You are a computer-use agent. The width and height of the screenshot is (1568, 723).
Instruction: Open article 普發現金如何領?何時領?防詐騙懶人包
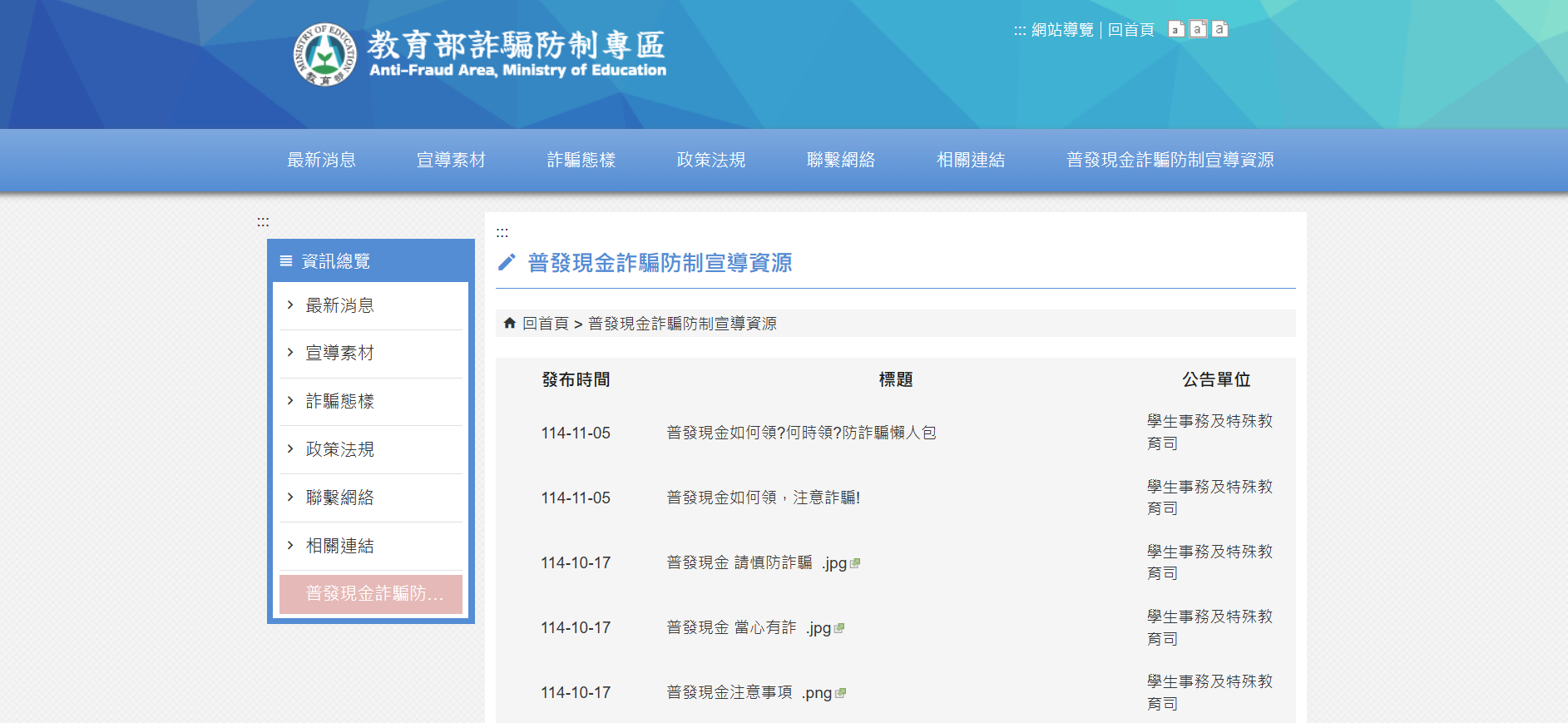coord(801,433)
